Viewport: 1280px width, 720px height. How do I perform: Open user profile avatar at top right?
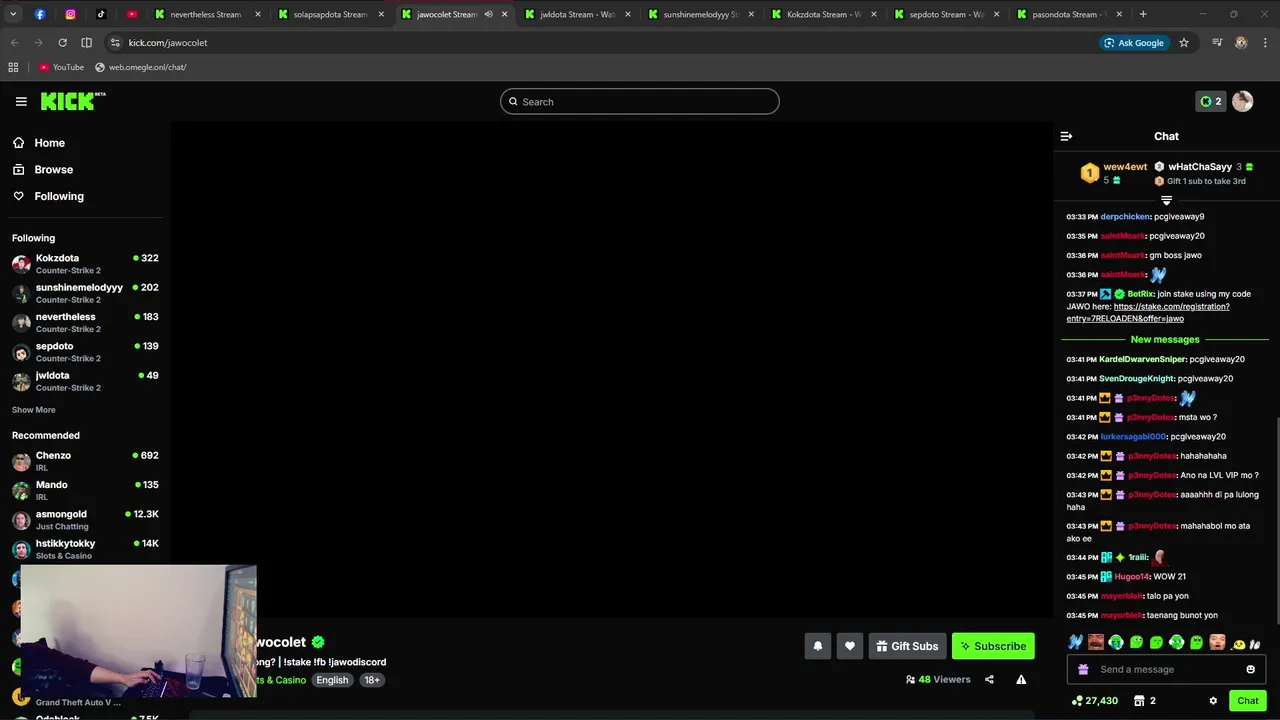pyautogui.click(x=1242, y=101)
